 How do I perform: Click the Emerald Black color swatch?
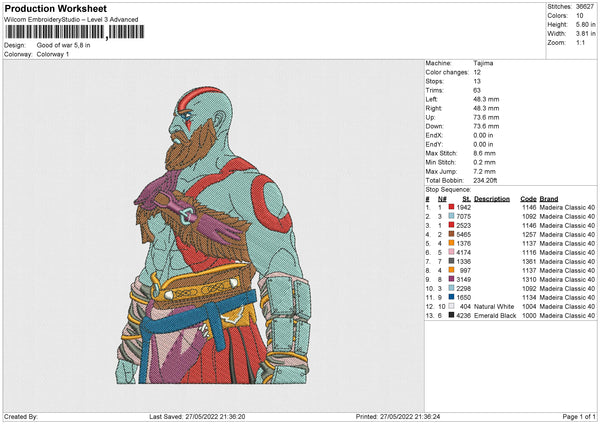452,315
